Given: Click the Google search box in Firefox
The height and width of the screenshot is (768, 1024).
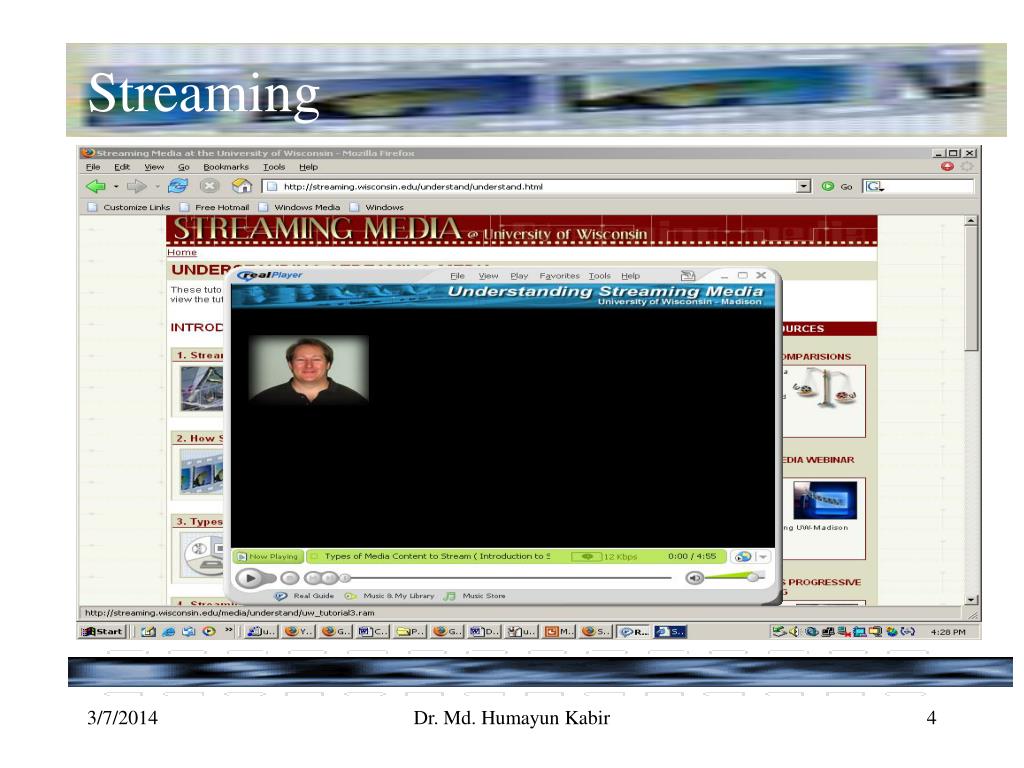Looking at the screenshot, I should click(x=918, y=187).
